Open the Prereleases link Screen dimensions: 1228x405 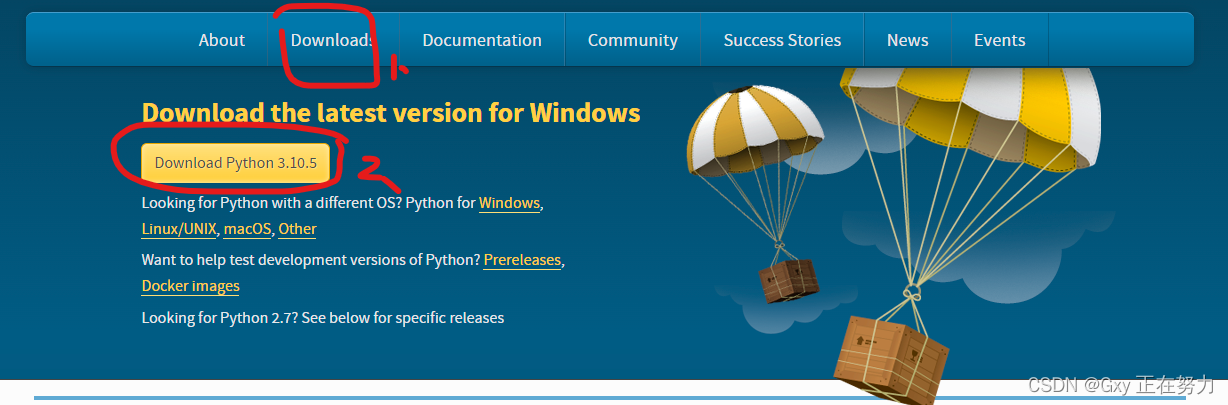point(522,260)
